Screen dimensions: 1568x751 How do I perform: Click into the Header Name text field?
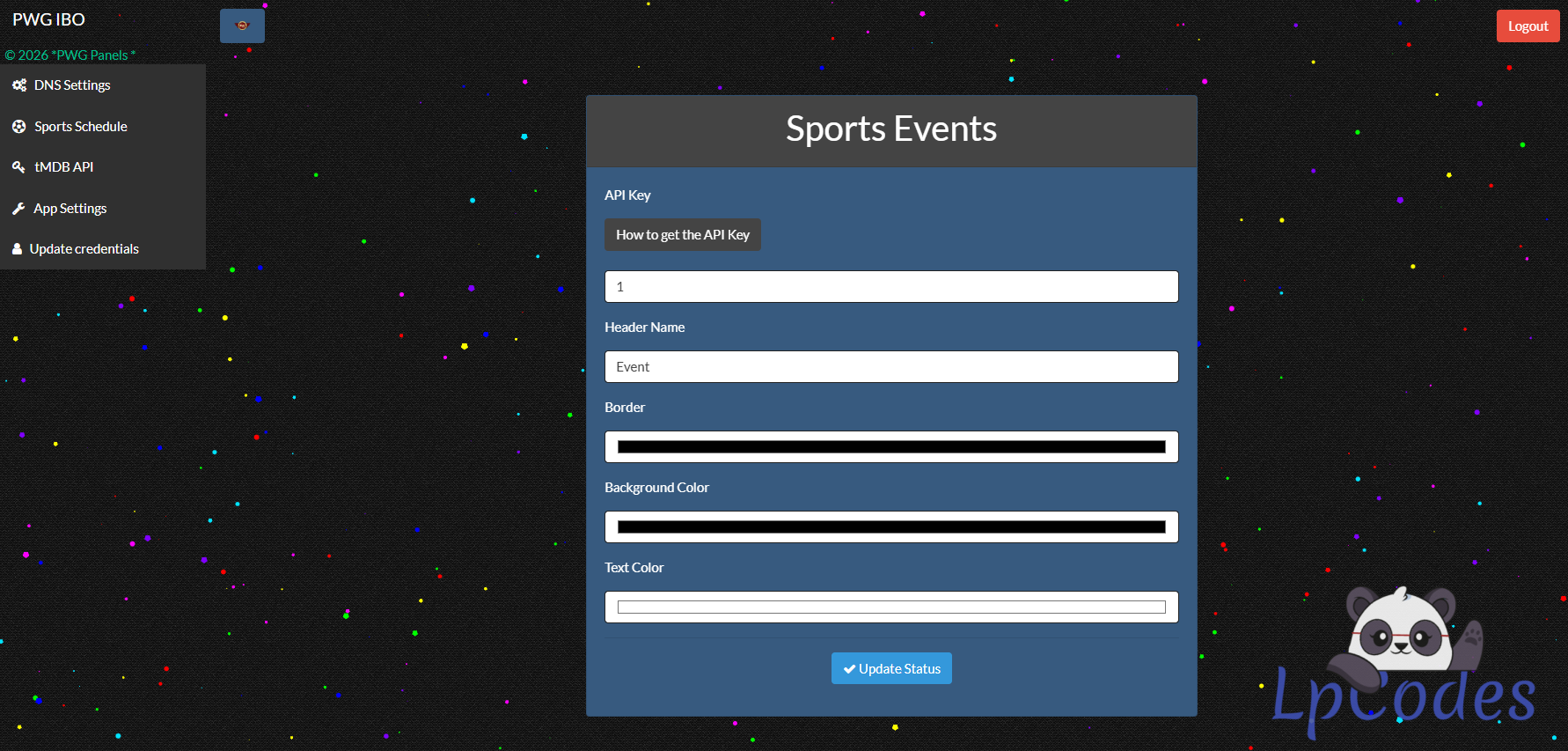pos(890,367)
